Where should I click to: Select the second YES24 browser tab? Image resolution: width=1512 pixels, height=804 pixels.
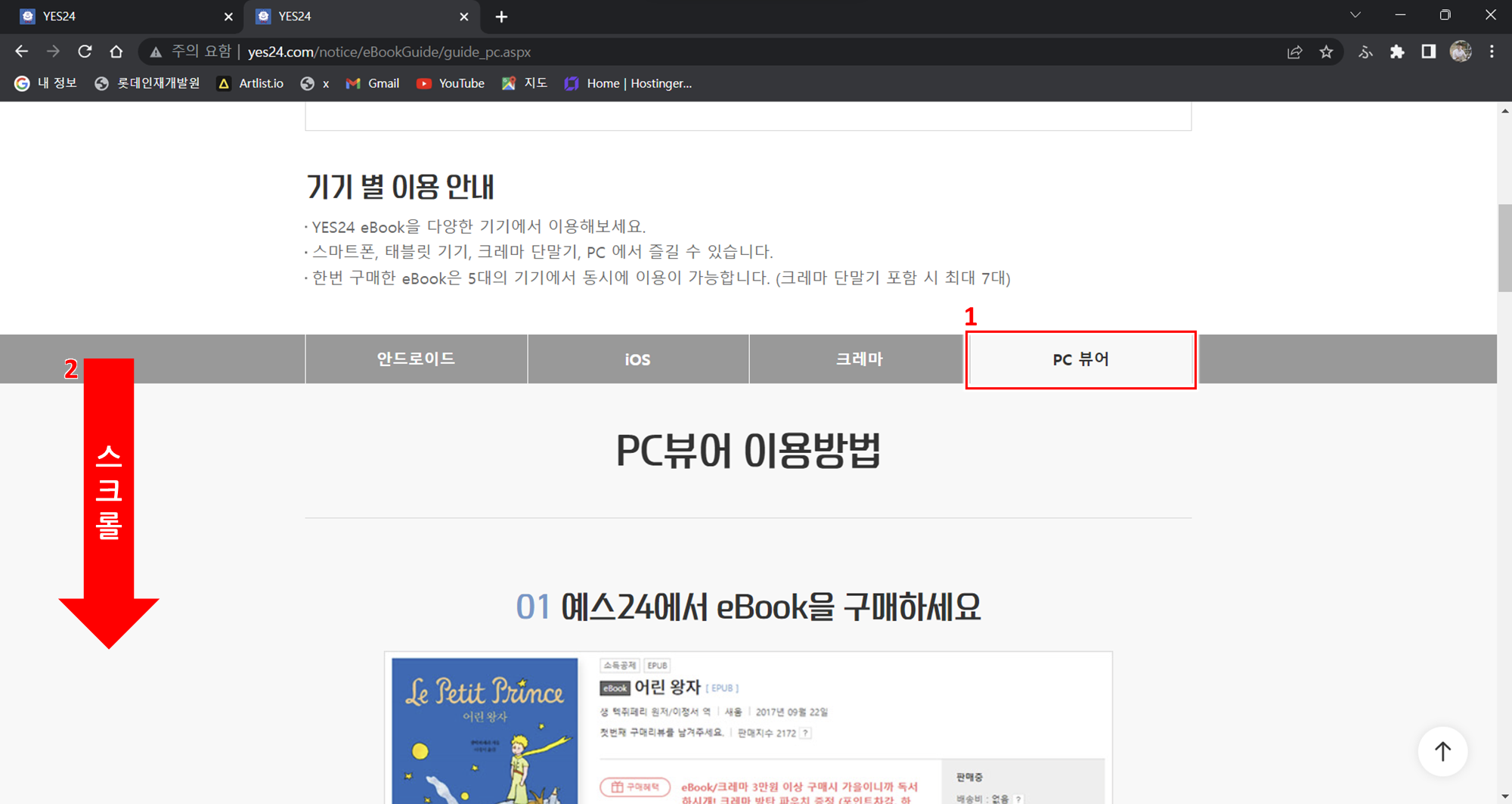point(361,17)
